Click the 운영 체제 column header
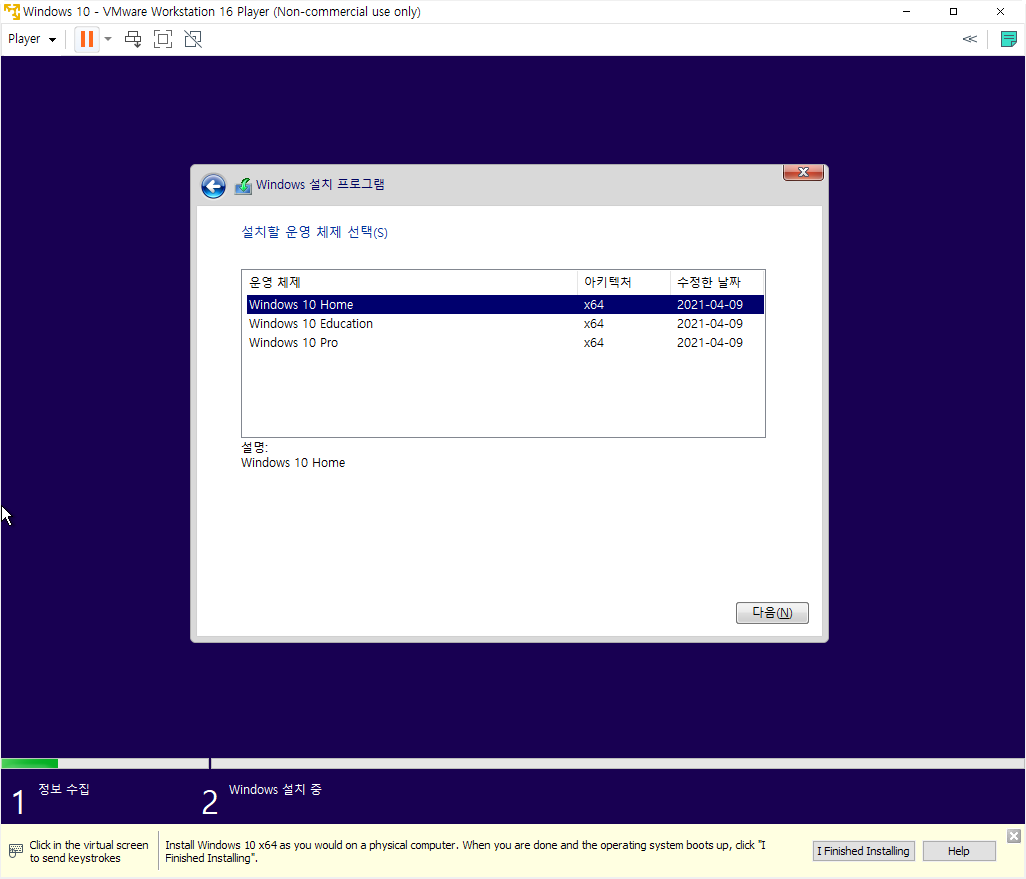This screenshot has height=879, width=1026. click(411, 282)
